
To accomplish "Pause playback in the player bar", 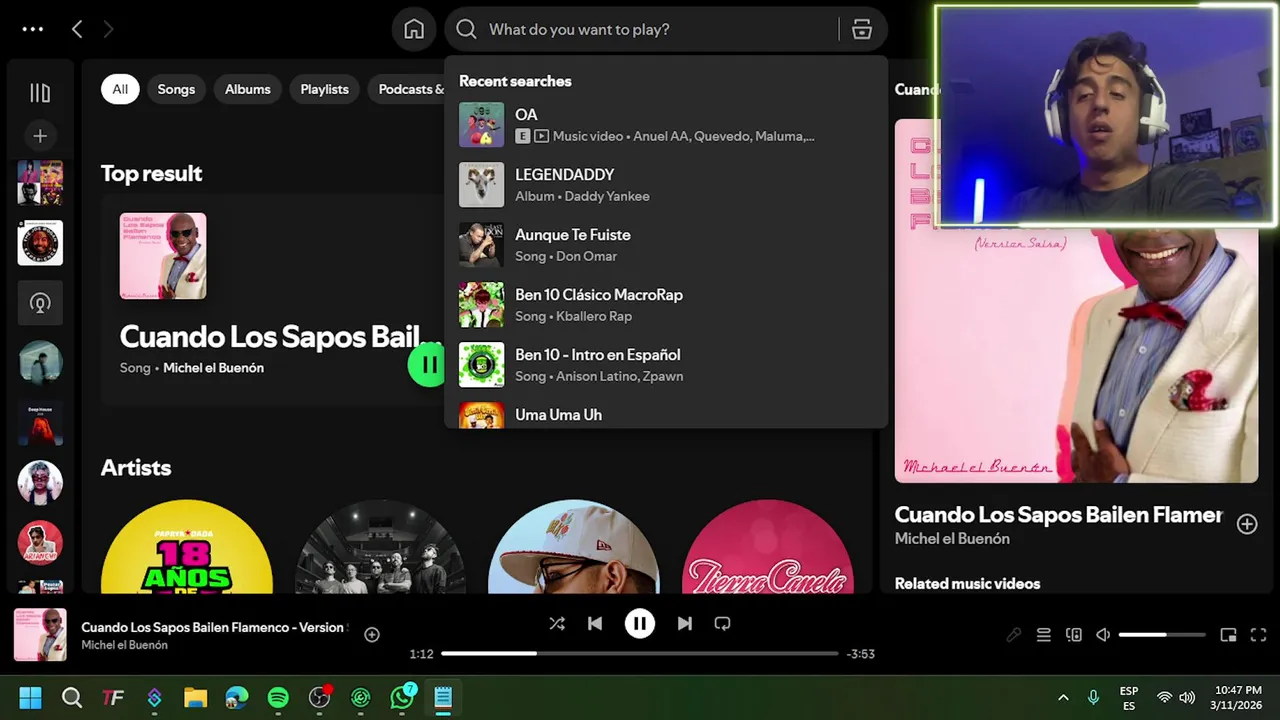I will click(640, 623).
